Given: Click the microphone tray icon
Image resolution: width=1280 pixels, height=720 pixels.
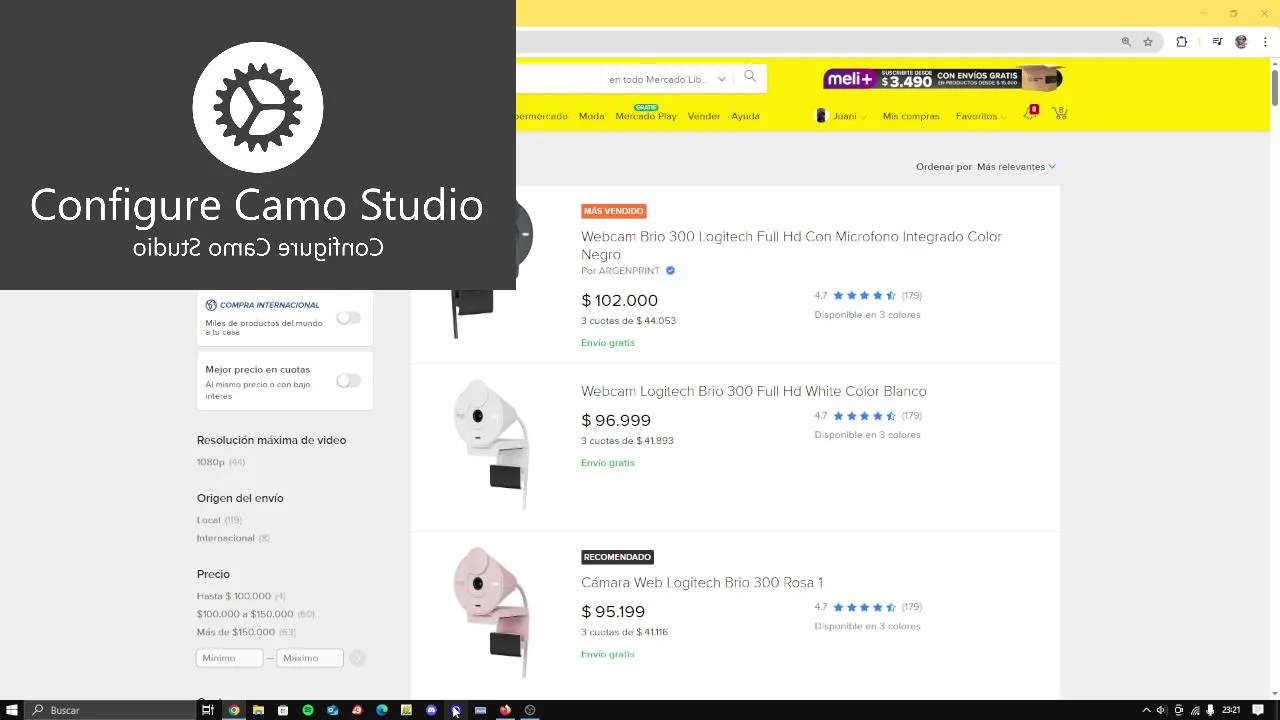Looking at the screenshot, I should click(x=1211, y=710).
